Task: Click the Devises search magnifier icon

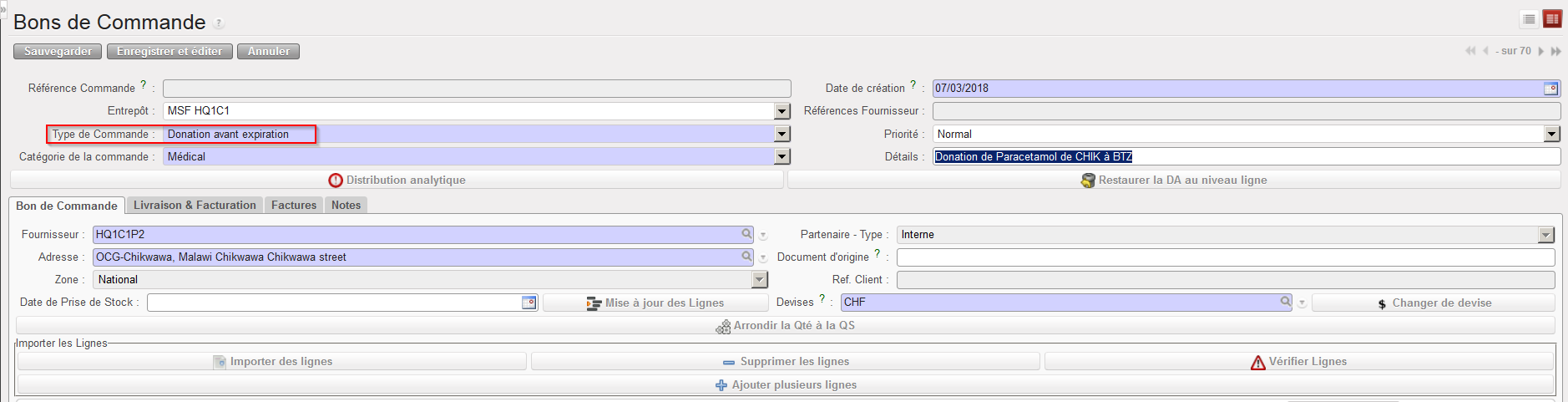Action: (x=1286, y=302)
